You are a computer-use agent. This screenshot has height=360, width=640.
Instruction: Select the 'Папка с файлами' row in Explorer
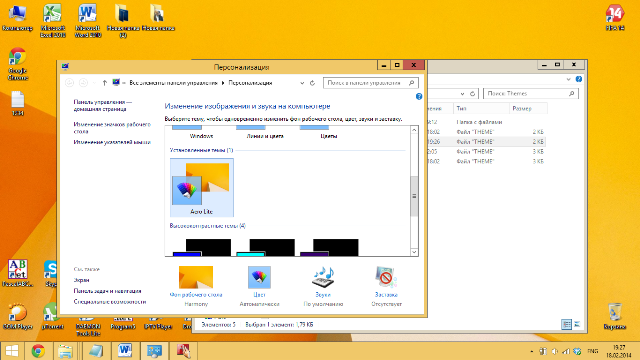coord(486,122)
